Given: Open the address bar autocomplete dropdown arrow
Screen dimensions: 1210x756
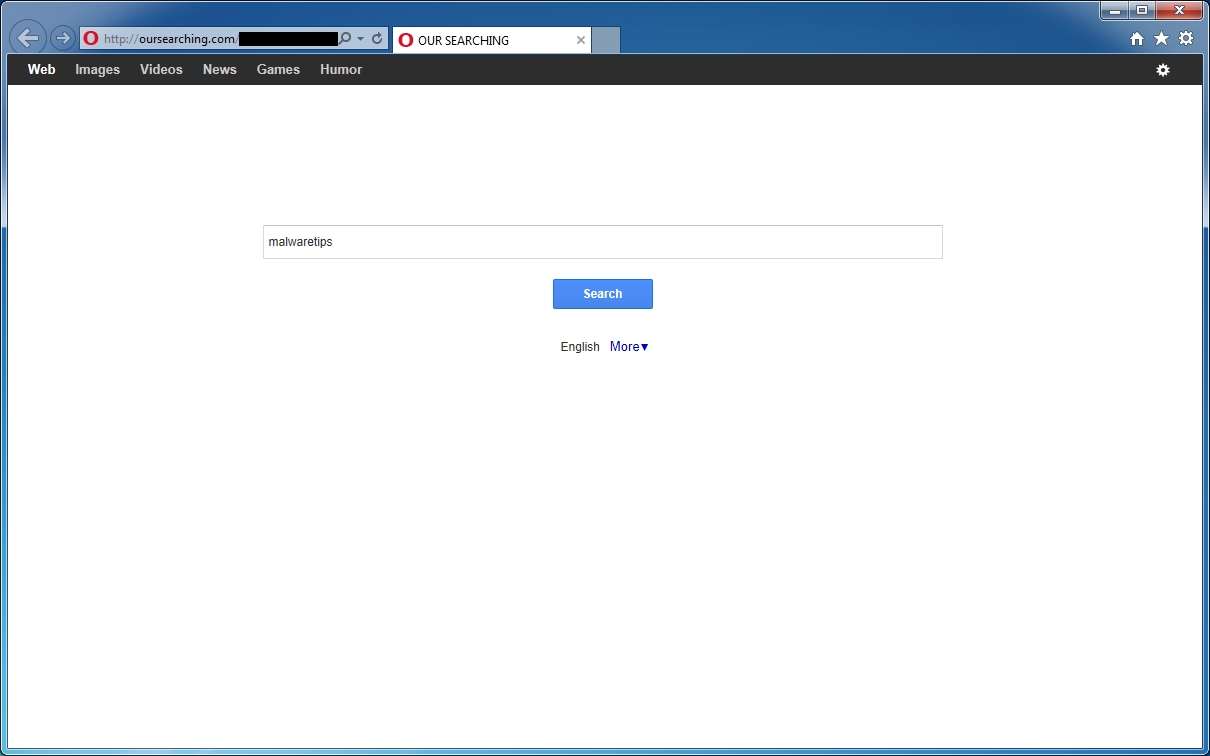Looking at the screenshot, I should pos(360,38).
